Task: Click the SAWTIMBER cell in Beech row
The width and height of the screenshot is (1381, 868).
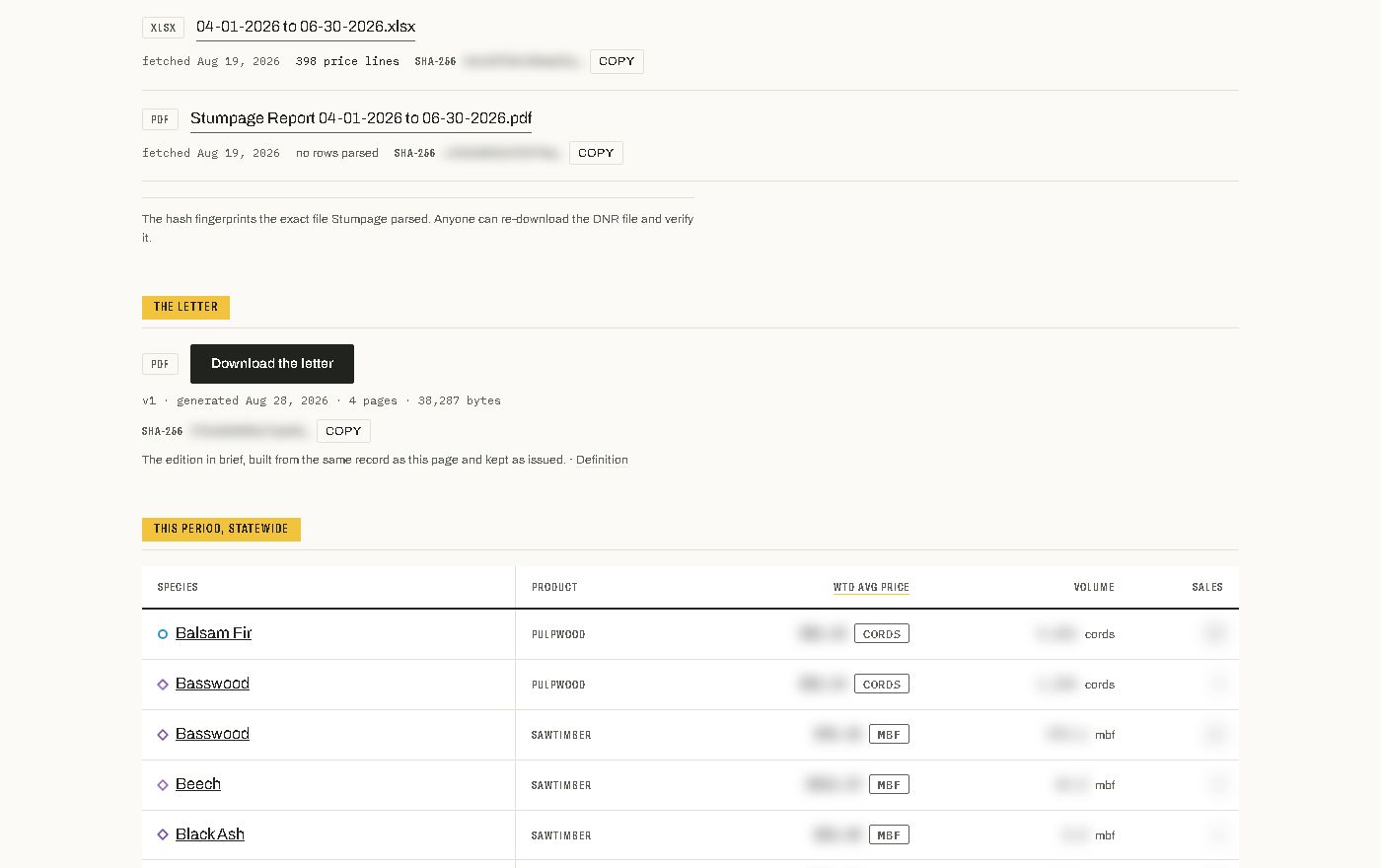Action: 561,785
